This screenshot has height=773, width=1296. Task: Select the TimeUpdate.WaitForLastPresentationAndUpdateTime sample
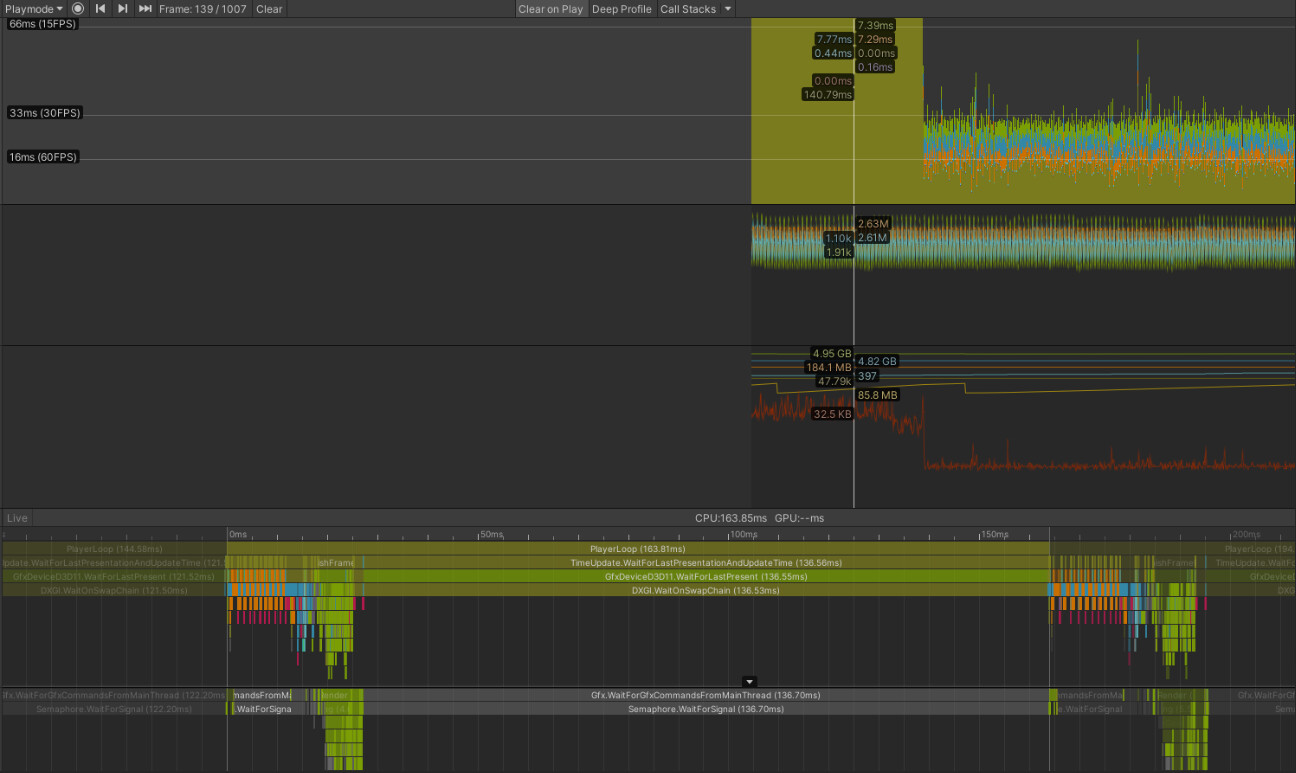coord(637,562)
